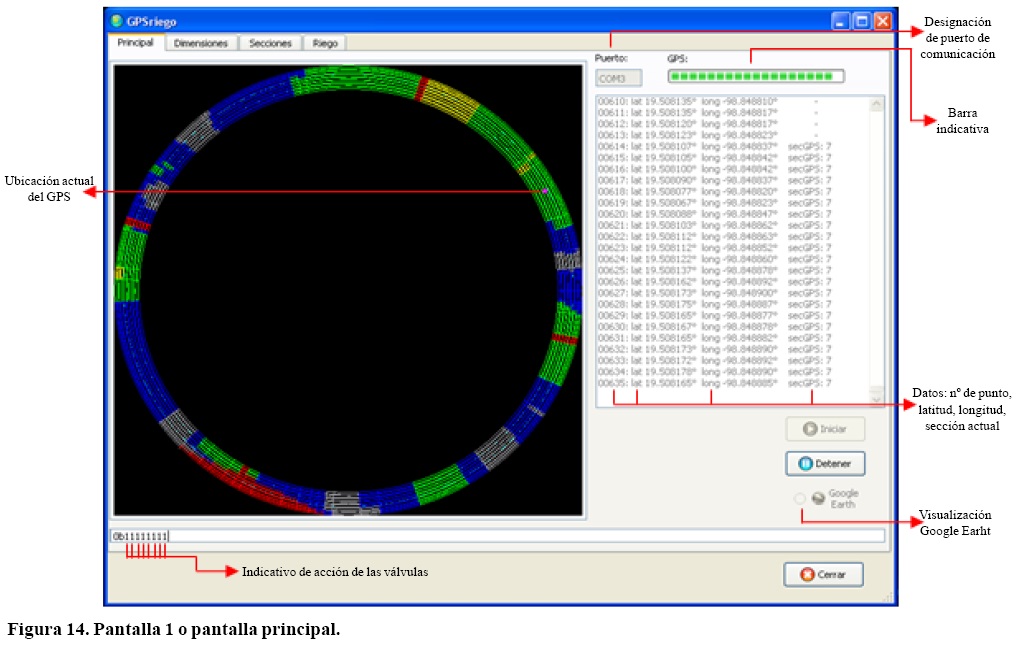
Task: Click the valve state field 0b11111111
Action: [140, 536]
